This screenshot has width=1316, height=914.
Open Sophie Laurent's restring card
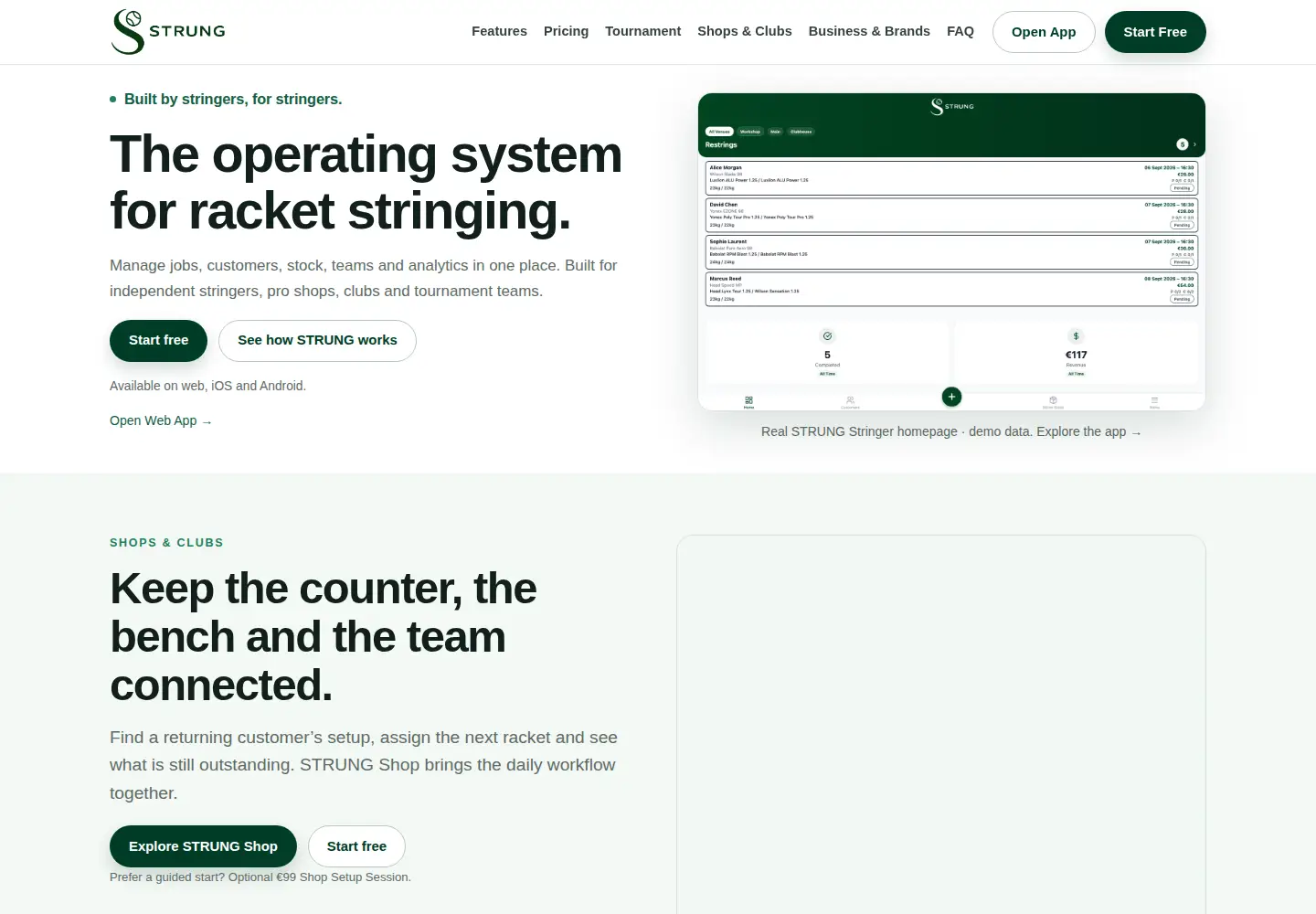[x=951, y=252]
